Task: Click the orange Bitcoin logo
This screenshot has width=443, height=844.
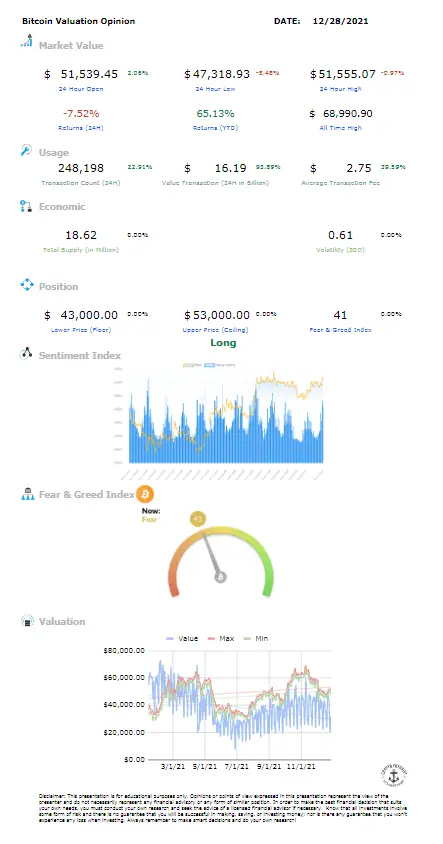Action: click(x=145, y=494)
